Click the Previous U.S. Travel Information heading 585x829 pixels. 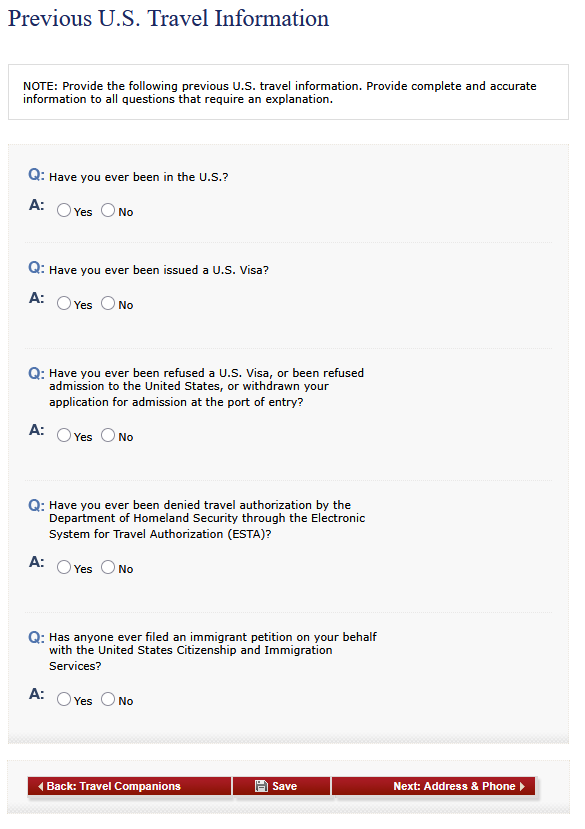coord(169,19)
